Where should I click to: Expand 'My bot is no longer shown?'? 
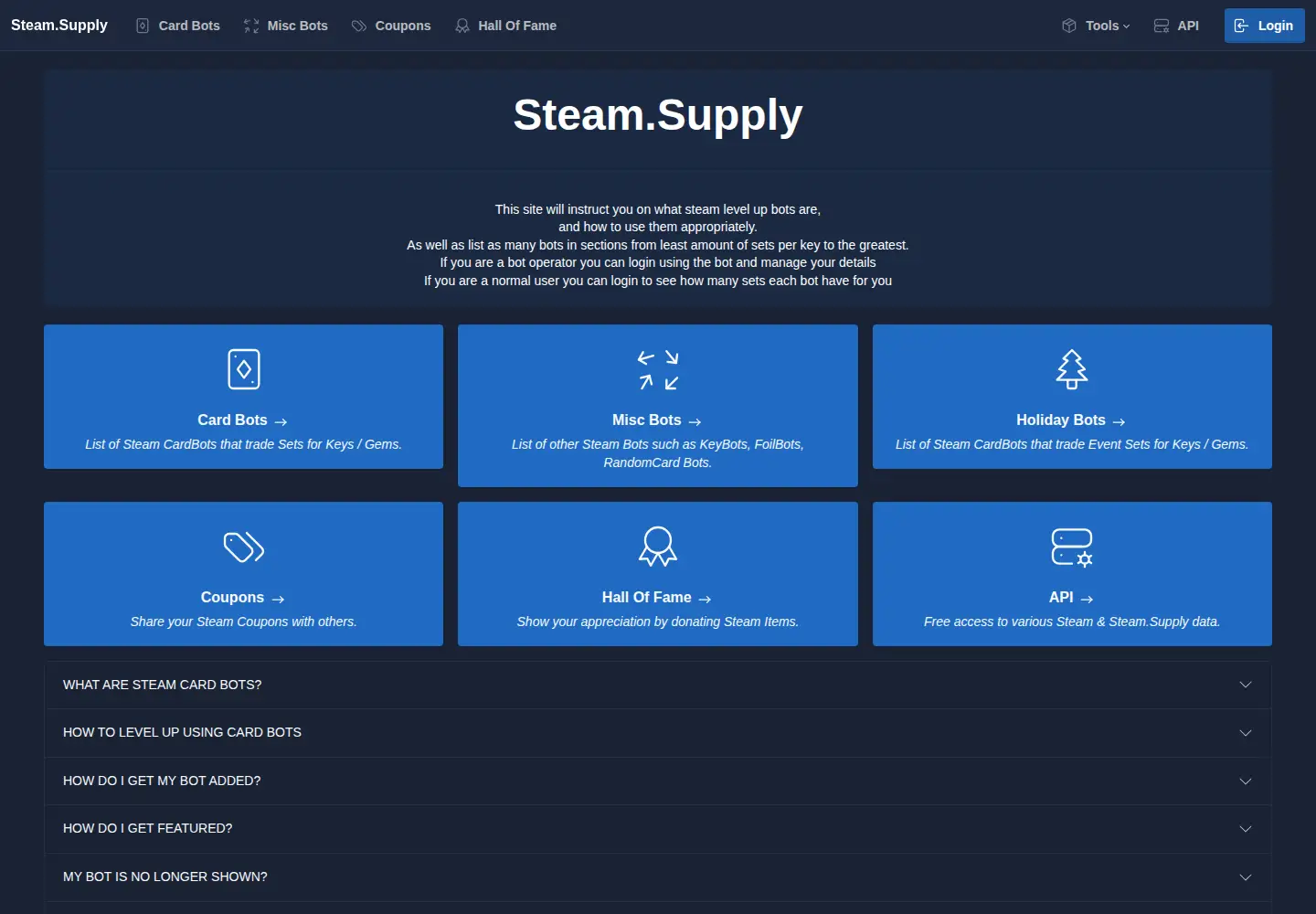[x=658, y=877]
